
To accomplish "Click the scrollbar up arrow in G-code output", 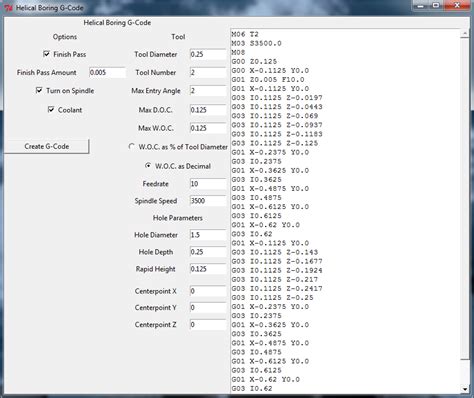I will click(x=465, y=33).
